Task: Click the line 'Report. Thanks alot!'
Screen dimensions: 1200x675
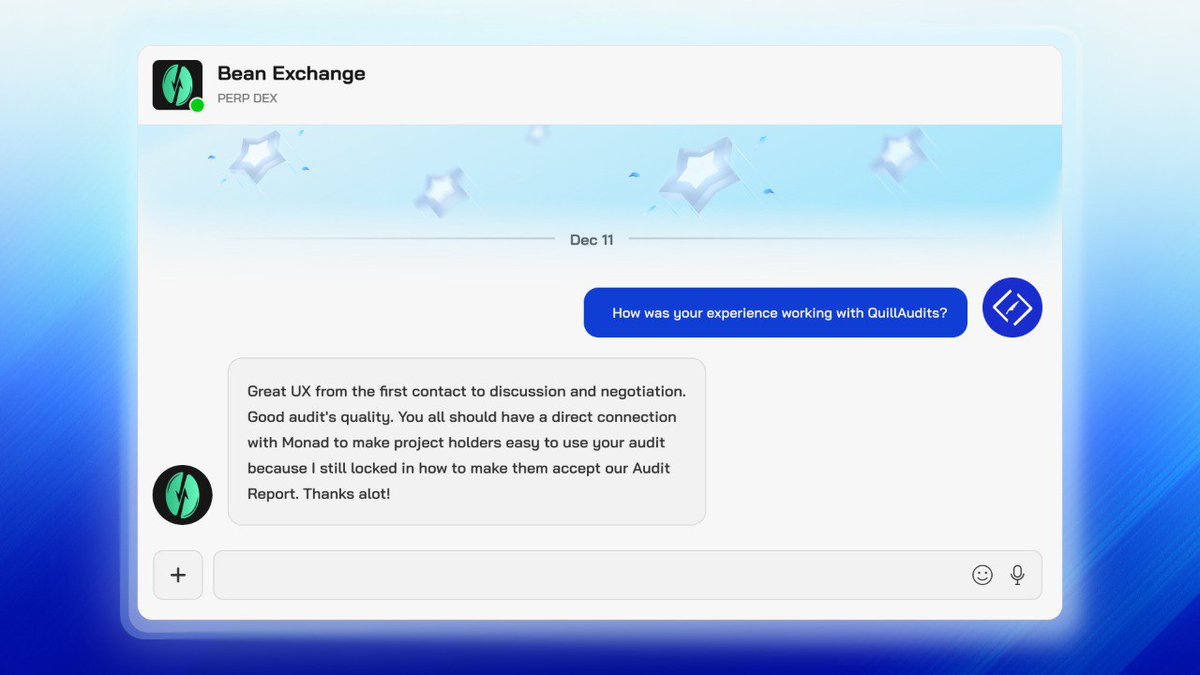Action: tap(318, 494)
